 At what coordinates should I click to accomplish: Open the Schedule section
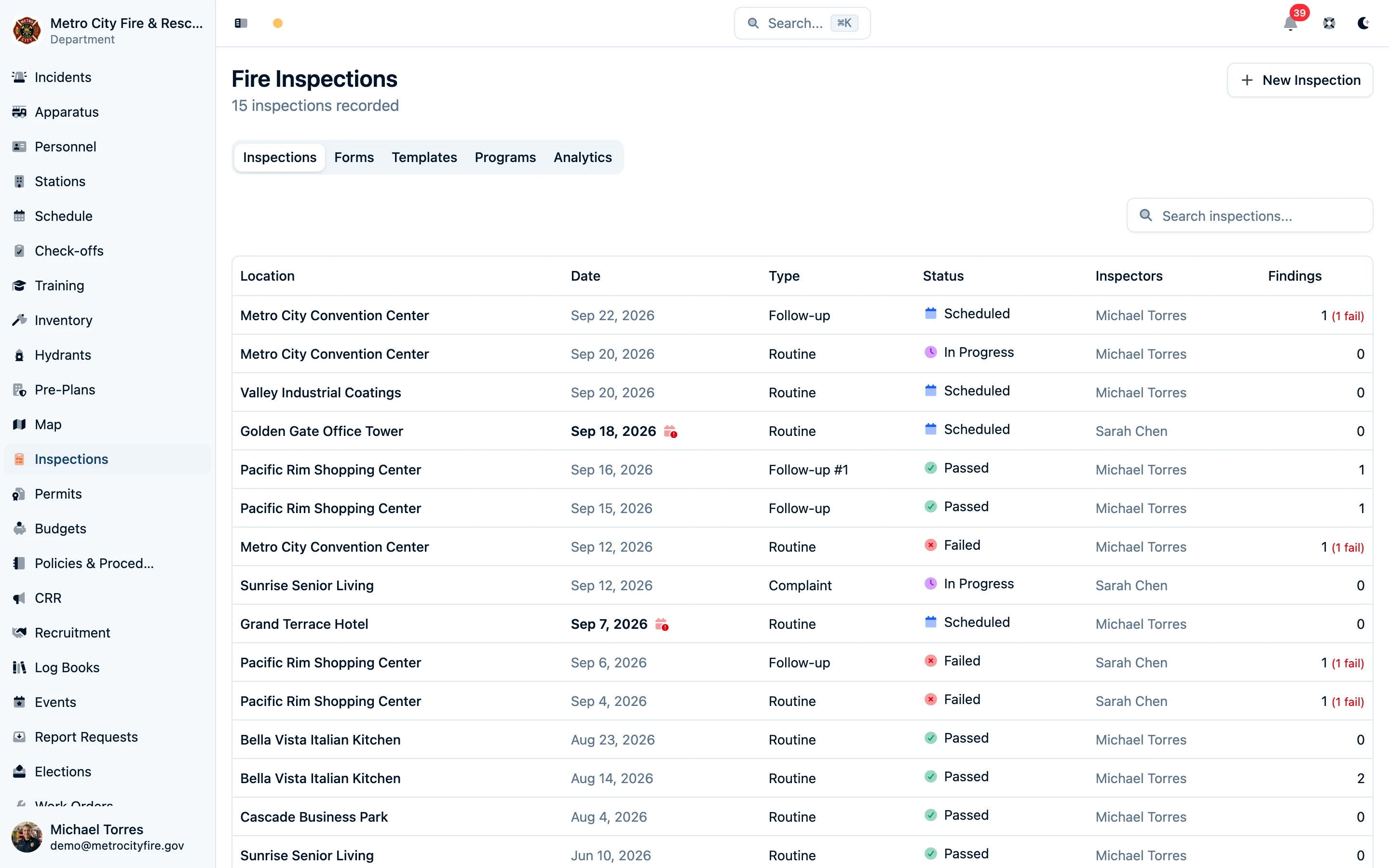(108, 216)
